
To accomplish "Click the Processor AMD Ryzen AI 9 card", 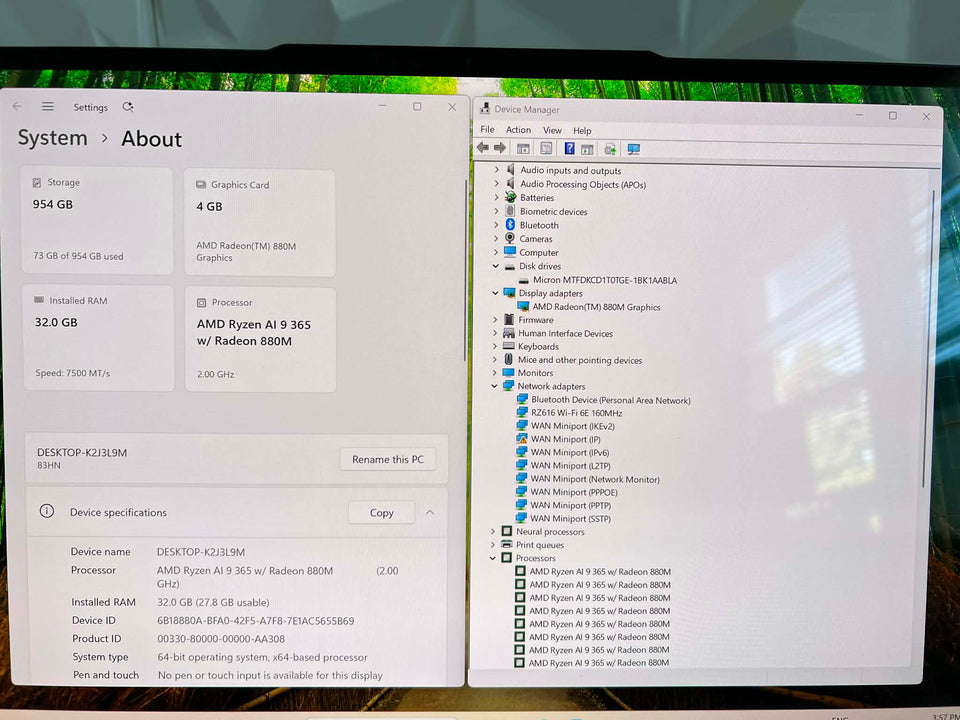I will [x=260, y=339].
